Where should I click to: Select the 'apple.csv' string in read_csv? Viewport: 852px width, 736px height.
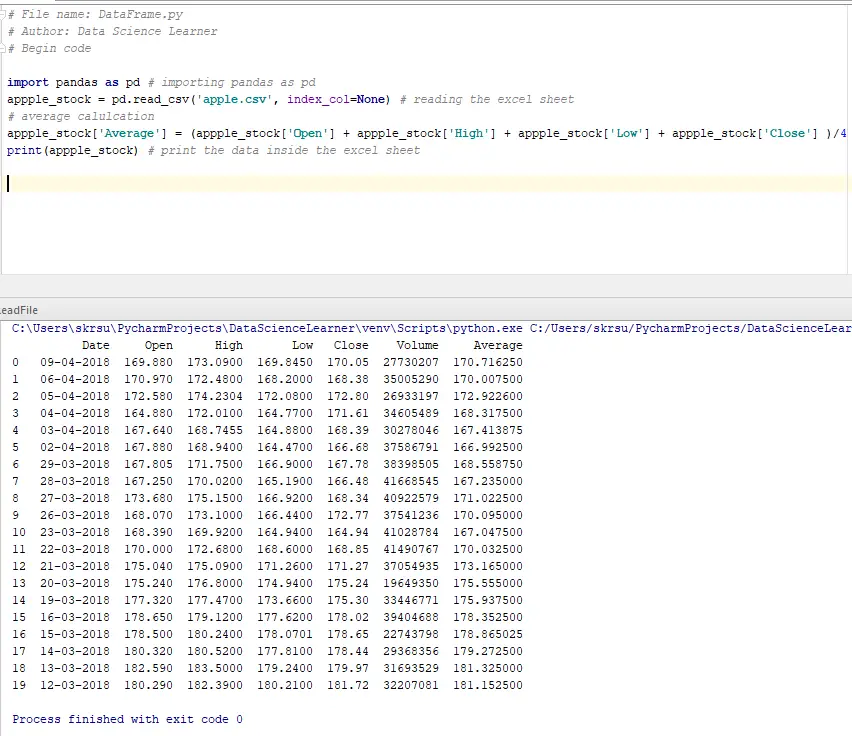pos(235,99)
